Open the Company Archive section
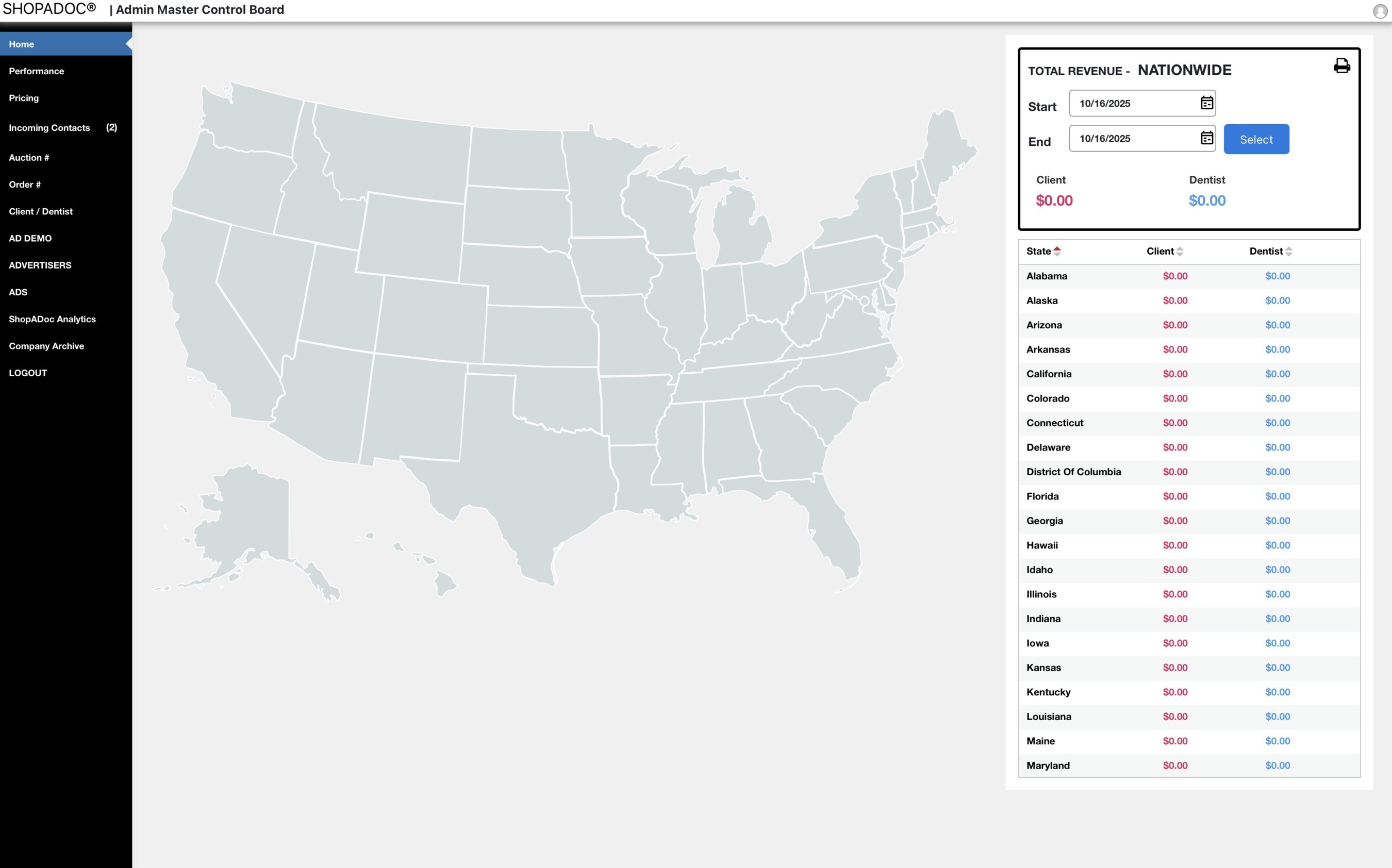1392x868 pixels. point(46,346)
